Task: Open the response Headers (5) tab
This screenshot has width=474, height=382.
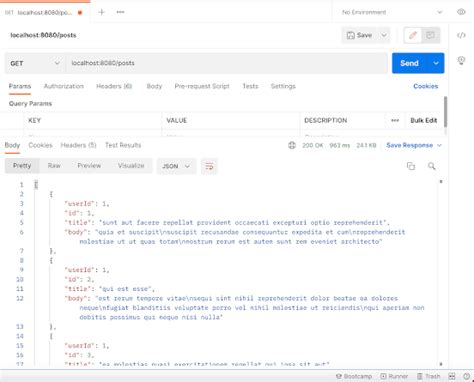Action: [x=78, y=145]
